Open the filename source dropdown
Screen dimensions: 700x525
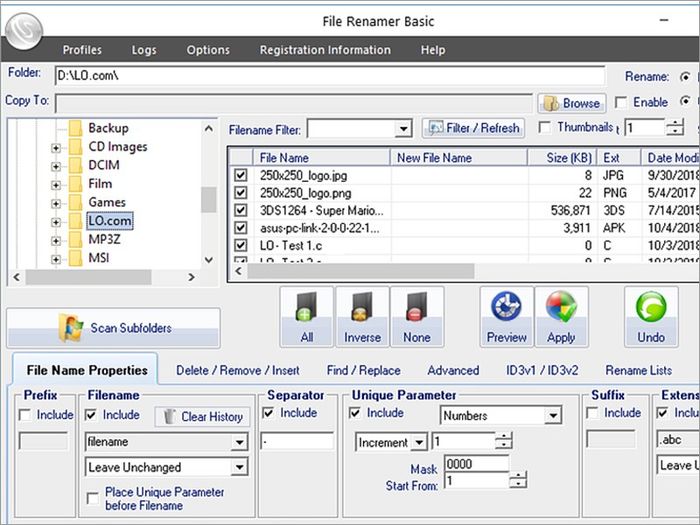click(240, 442)
